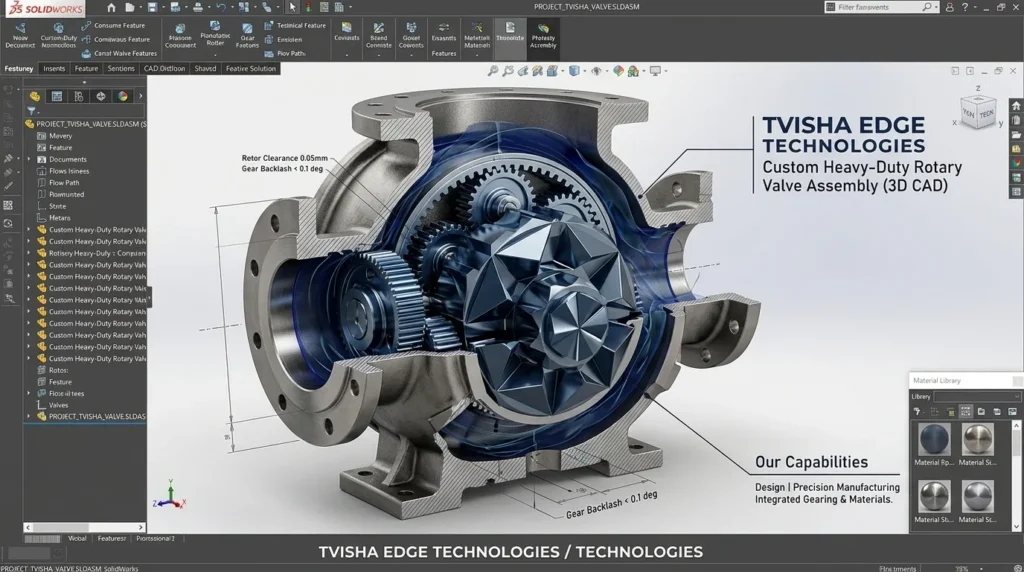Click the Material Library scroll down arrow
The height and width of the screenshot is (572, 1024).
1016,526
